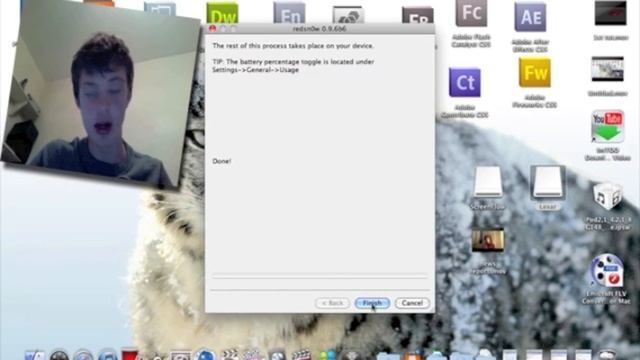Select the Emicsoft FLV Converter icon
The width and height of the screenshot is (640, 360).
[x=607, y=271]
